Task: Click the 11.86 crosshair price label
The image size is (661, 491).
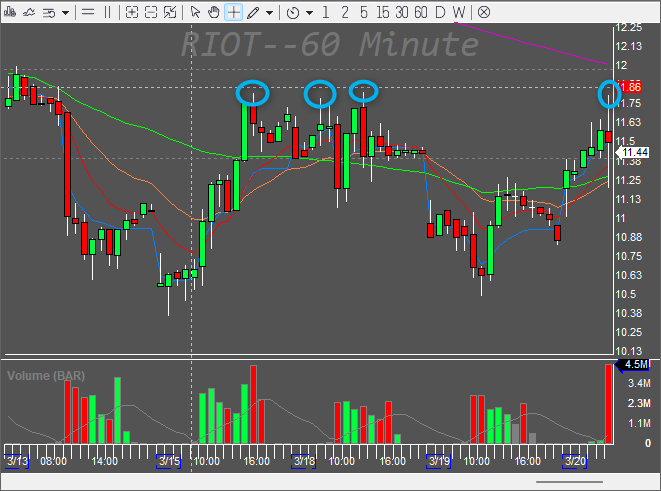Action: 629,87
